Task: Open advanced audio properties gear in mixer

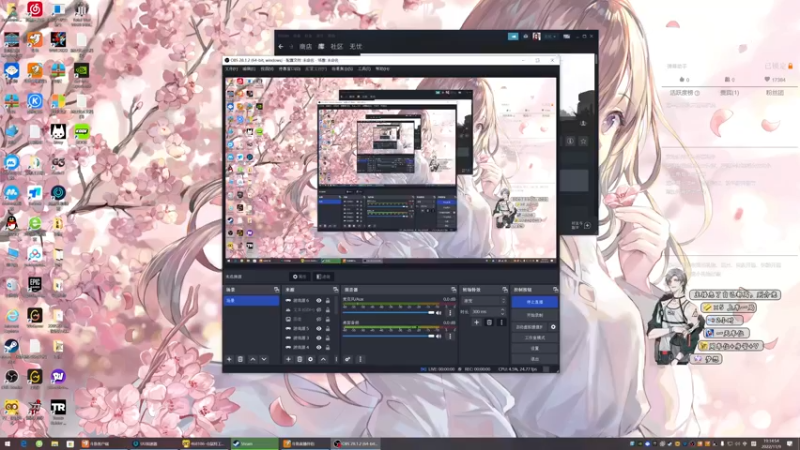Action: point(347,359)
